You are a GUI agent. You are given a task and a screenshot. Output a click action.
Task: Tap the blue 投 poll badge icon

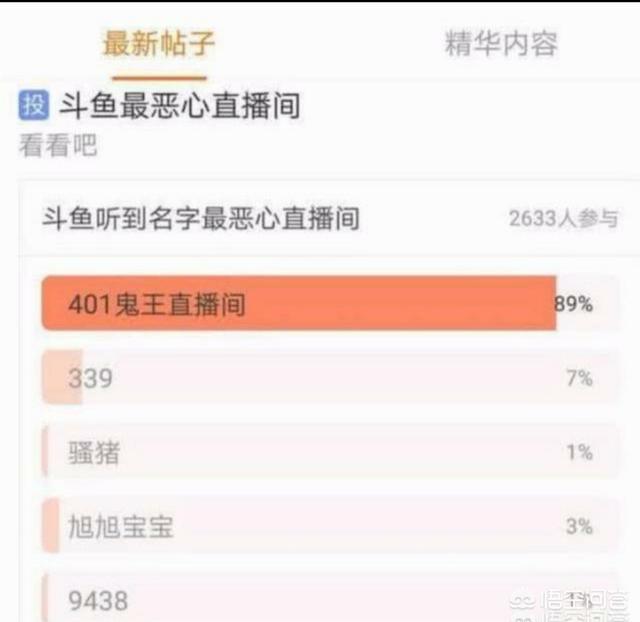click(x=34, y=105)
